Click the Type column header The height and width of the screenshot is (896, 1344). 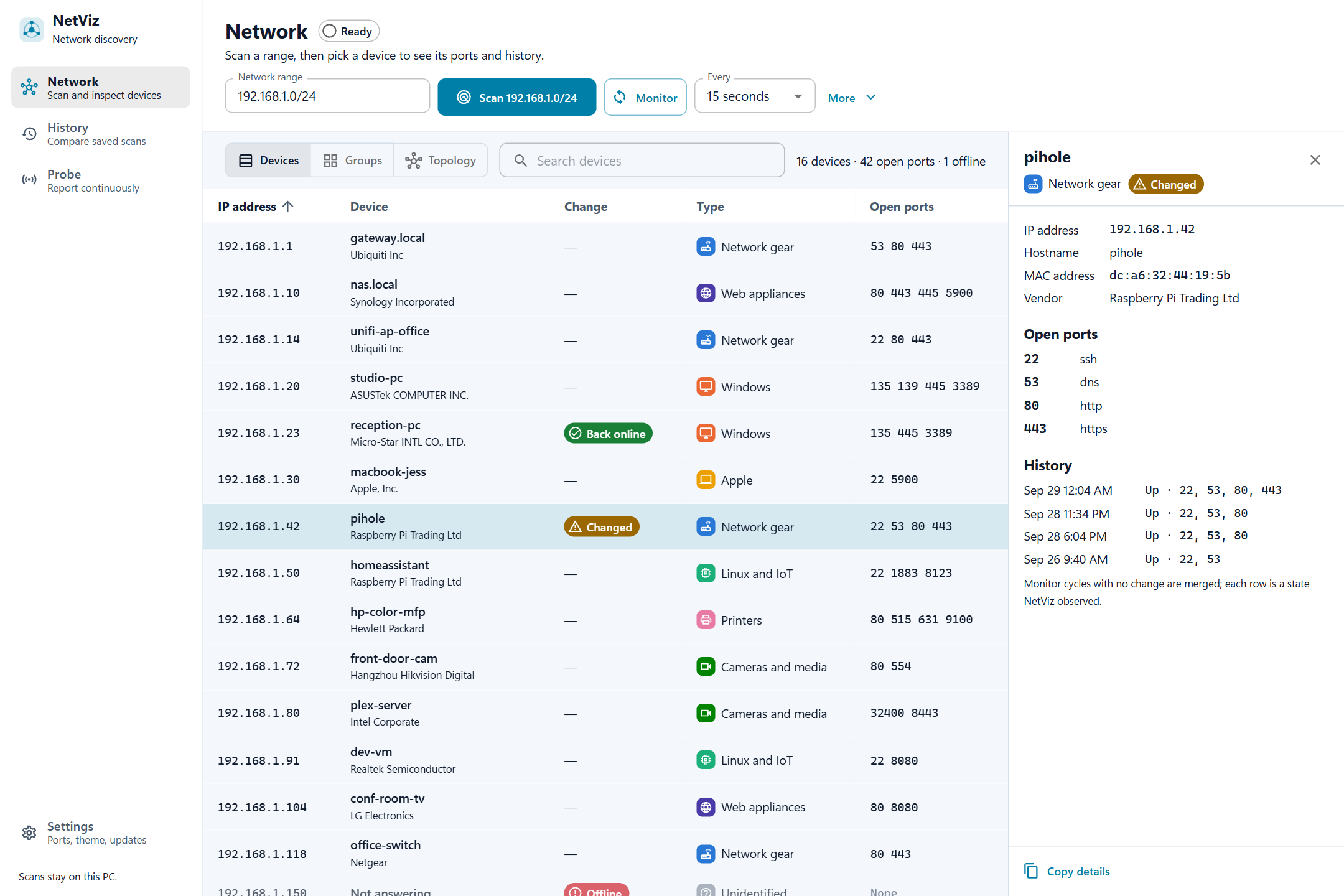coord(710,207)
